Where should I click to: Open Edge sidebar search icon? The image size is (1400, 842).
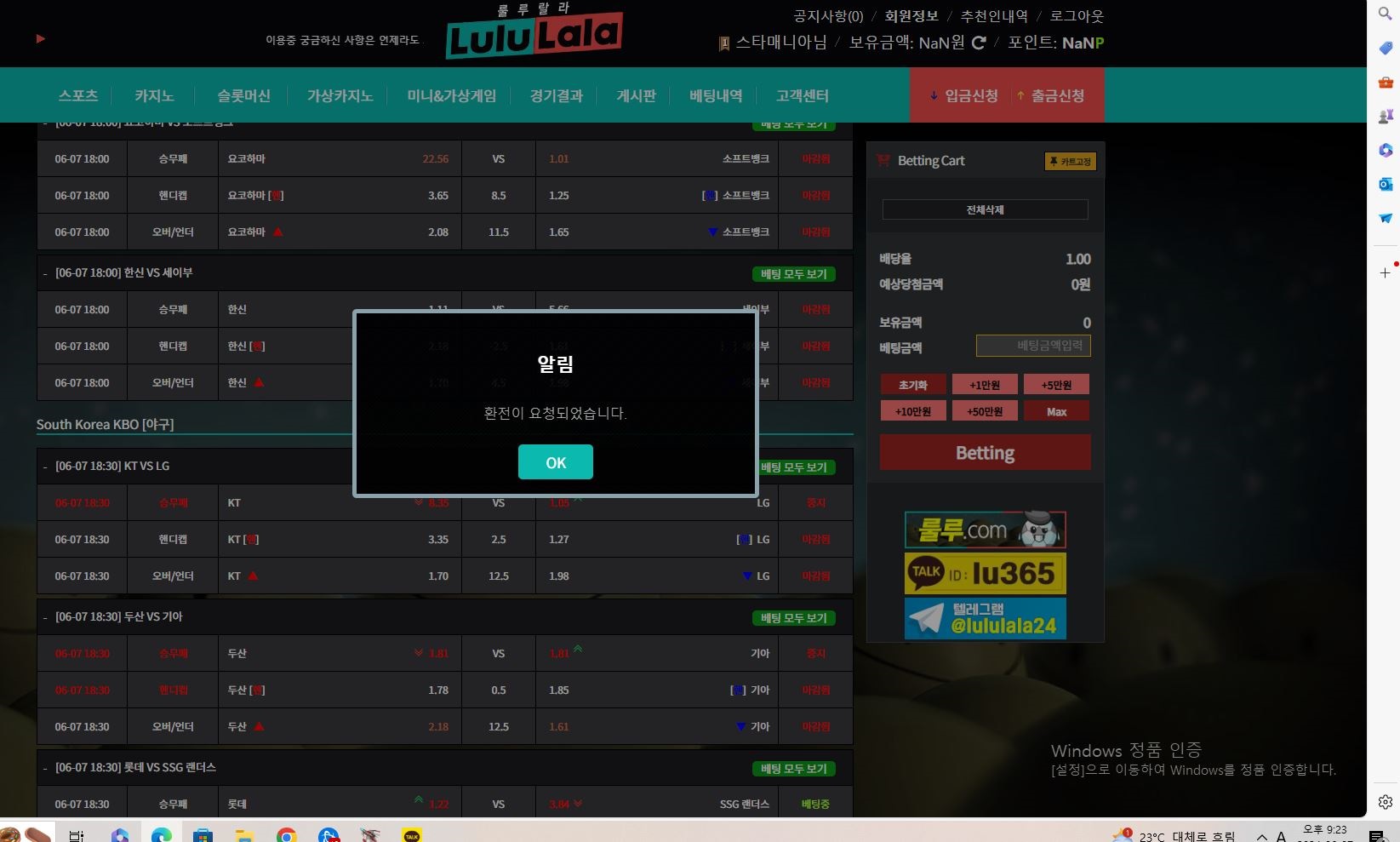tap(1385, 14)
